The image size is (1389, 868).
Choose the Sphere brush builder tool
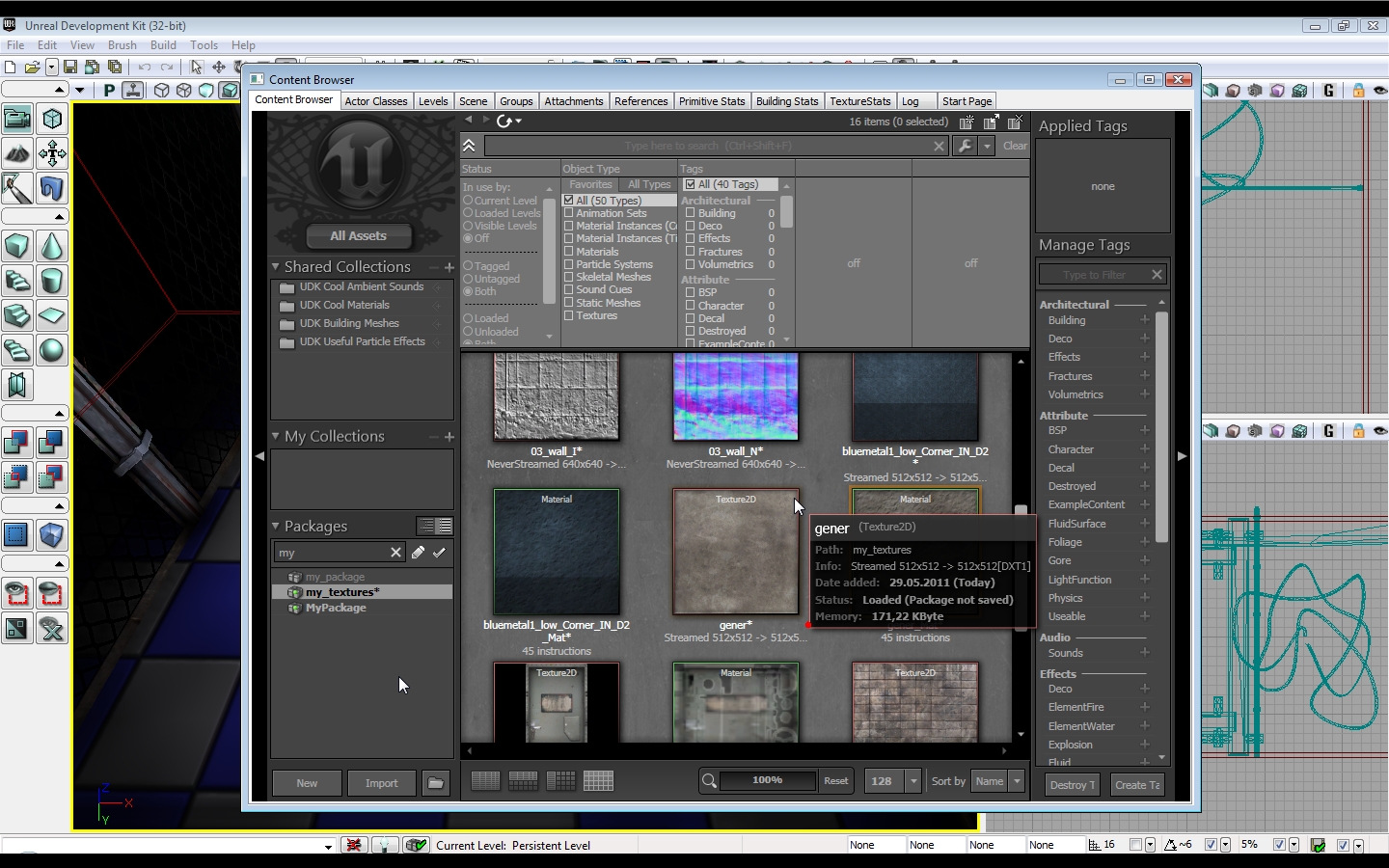pos(52,350)
